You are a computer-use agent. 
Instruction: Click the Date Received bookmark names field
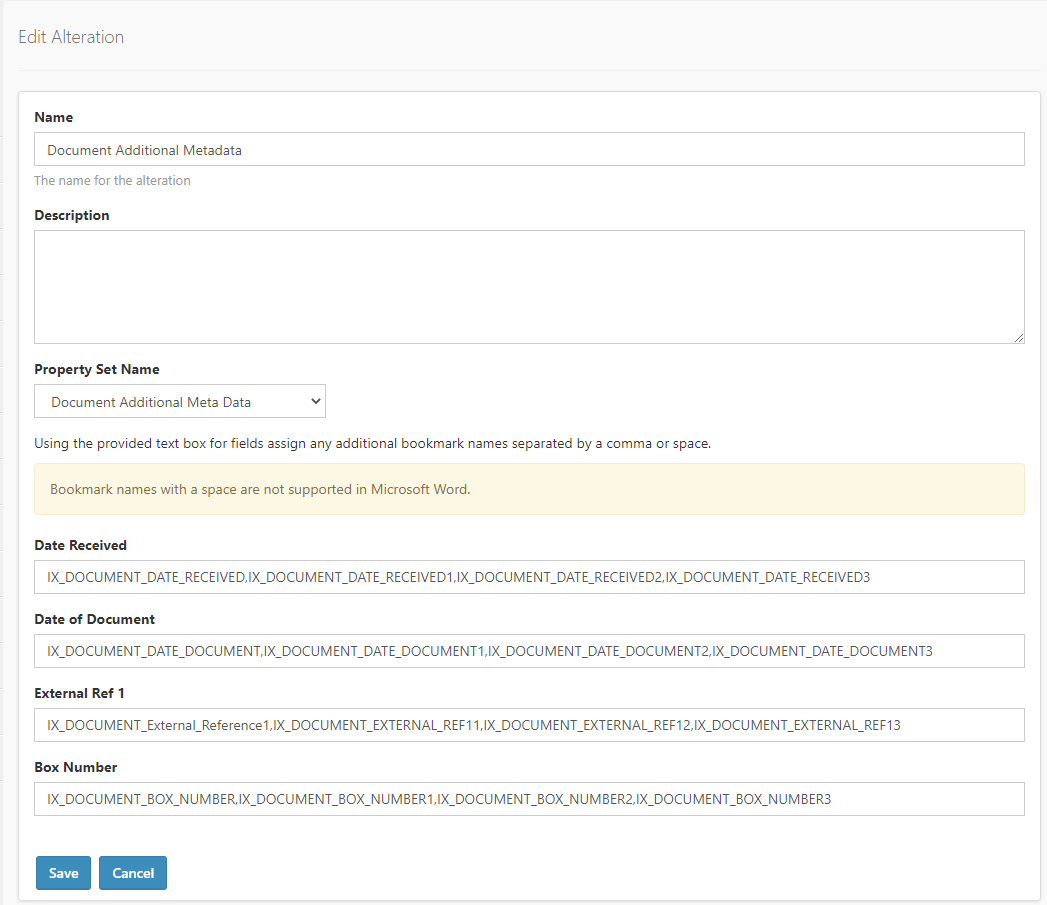(x=529, y=577)
